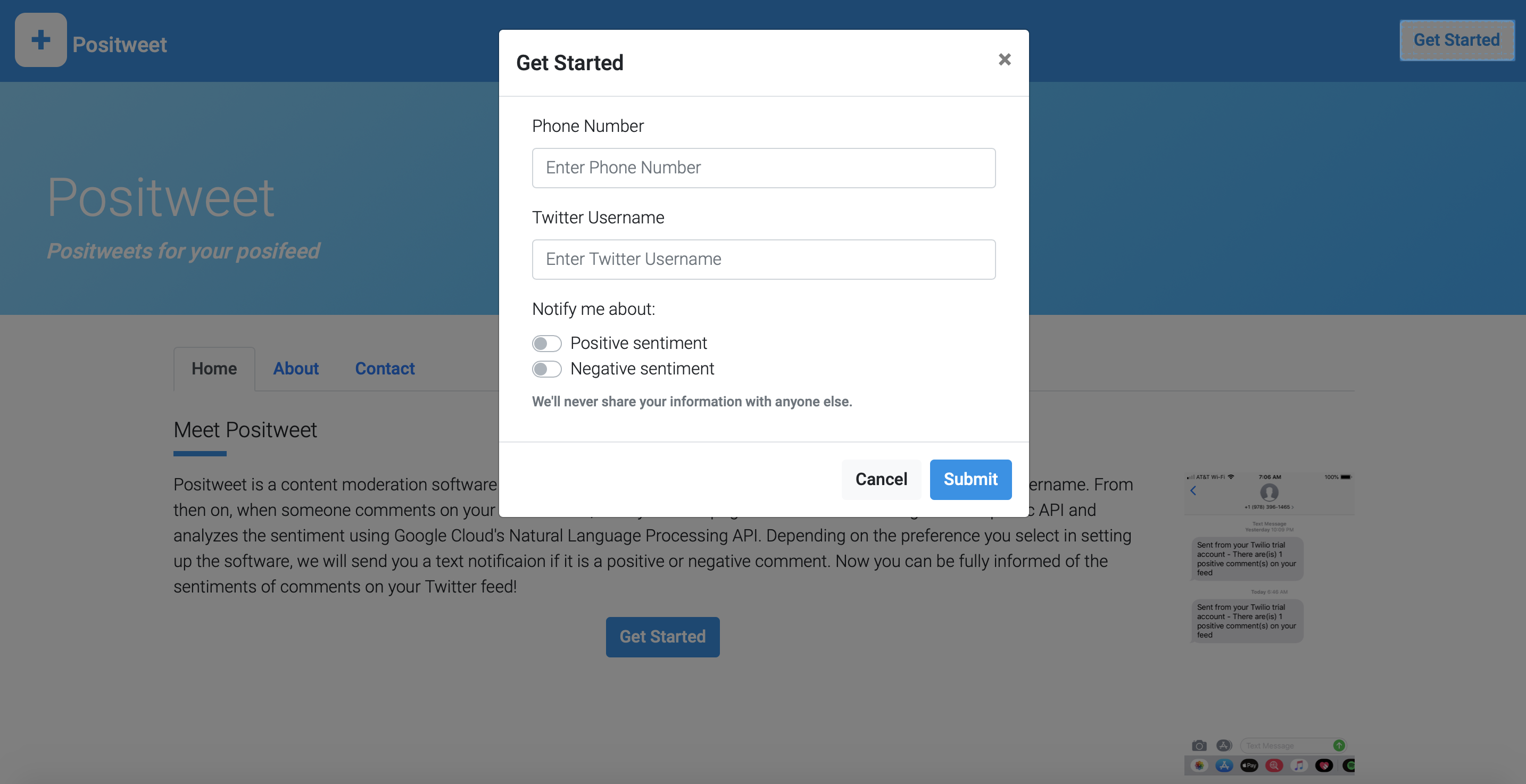The image size is (1526, 784).
Task: Switch to the Contact tab
Action: pos(385,368)
